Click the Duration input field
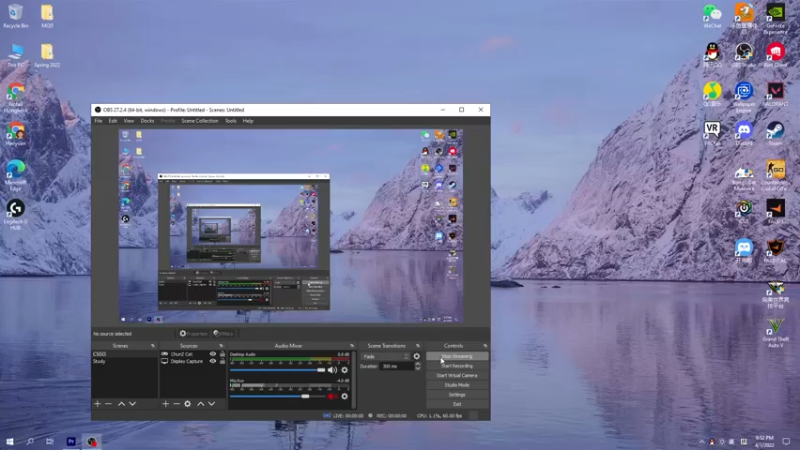The height and width of the screenshot is (450, 800). click(x=397, y=366)
